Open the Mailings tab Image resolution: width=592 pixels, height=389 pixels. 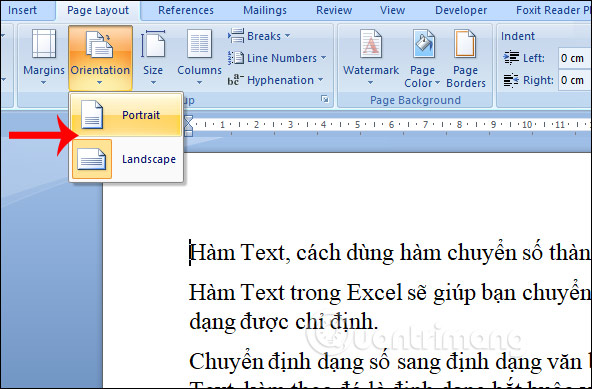[265, 10]
